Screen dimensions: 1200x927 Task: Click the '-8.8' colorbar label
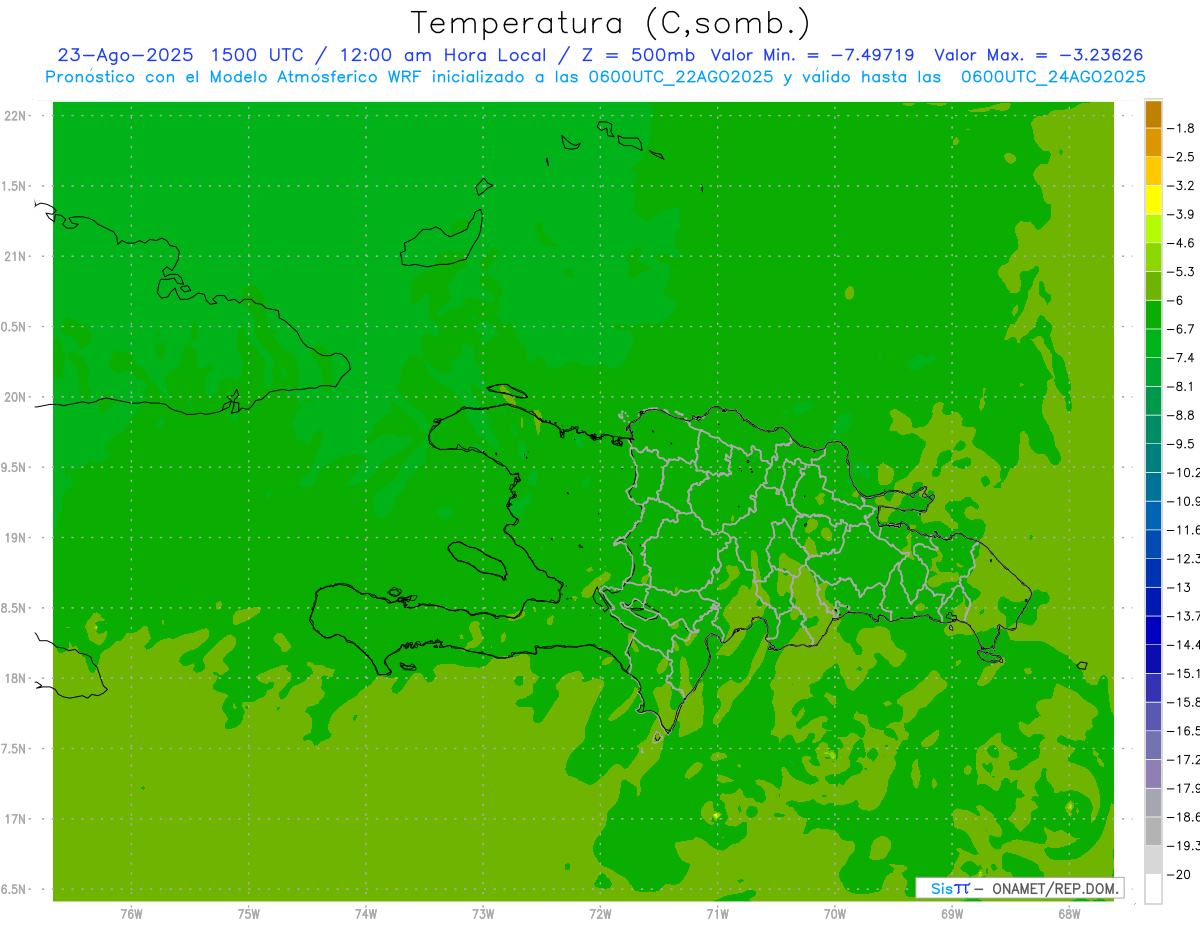click(1182, 415)
